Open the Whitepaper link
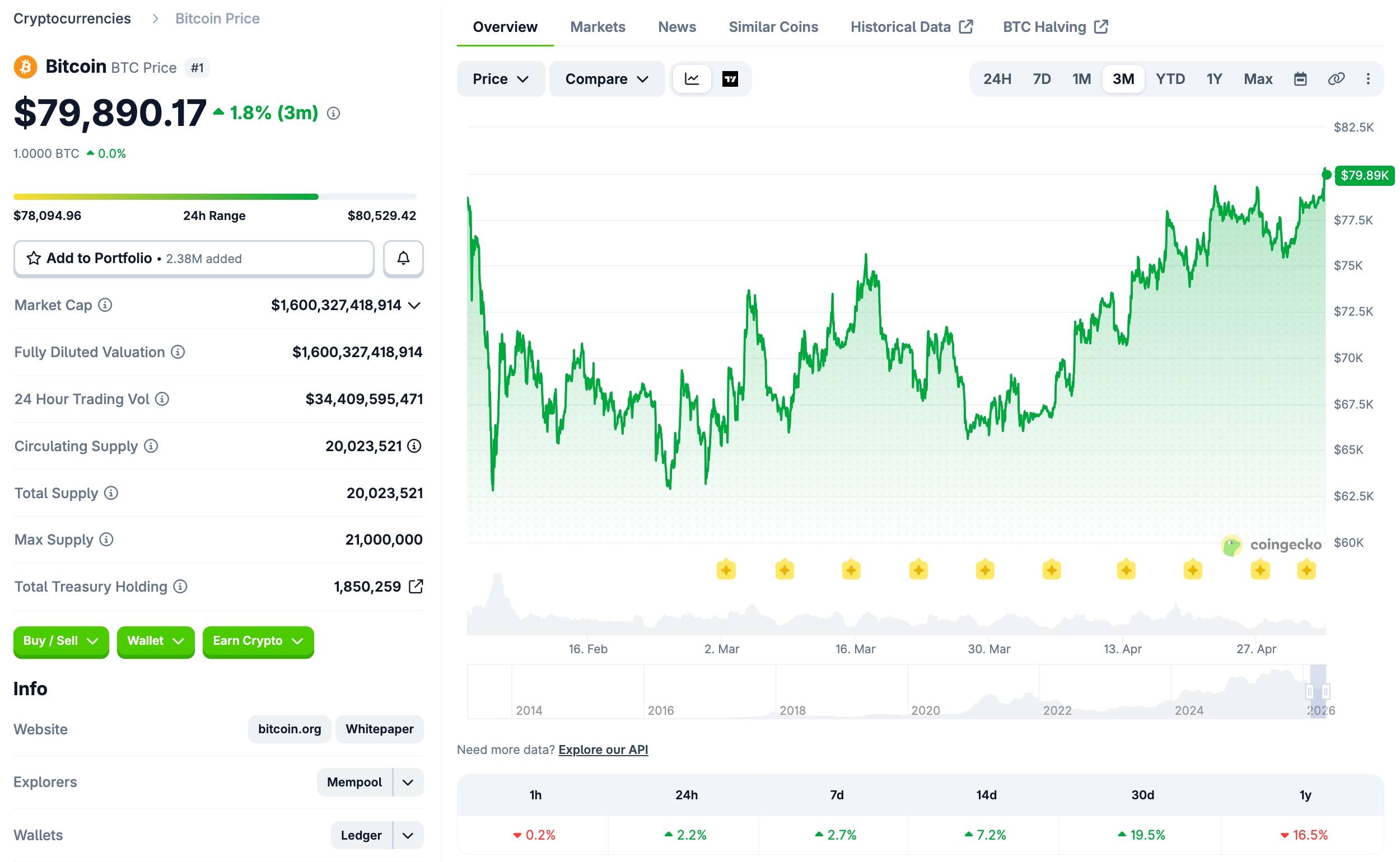This screenshot has height=862, width=1400. 379,729
